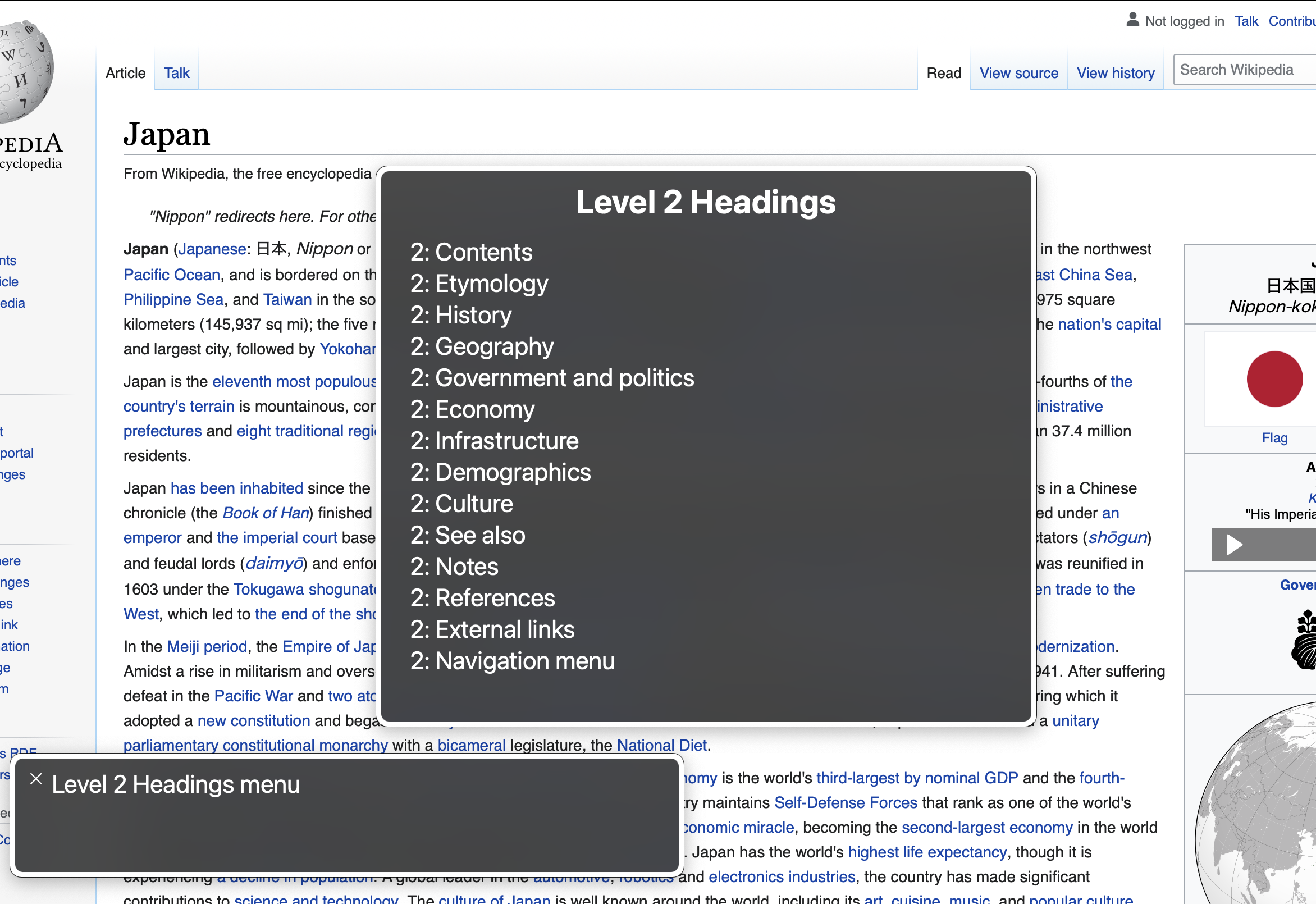Follow parliamentary constitutional monarchy link
The height and width of the screenshot is (904, 1316).
pyautogui.click(x=255, y=746)
